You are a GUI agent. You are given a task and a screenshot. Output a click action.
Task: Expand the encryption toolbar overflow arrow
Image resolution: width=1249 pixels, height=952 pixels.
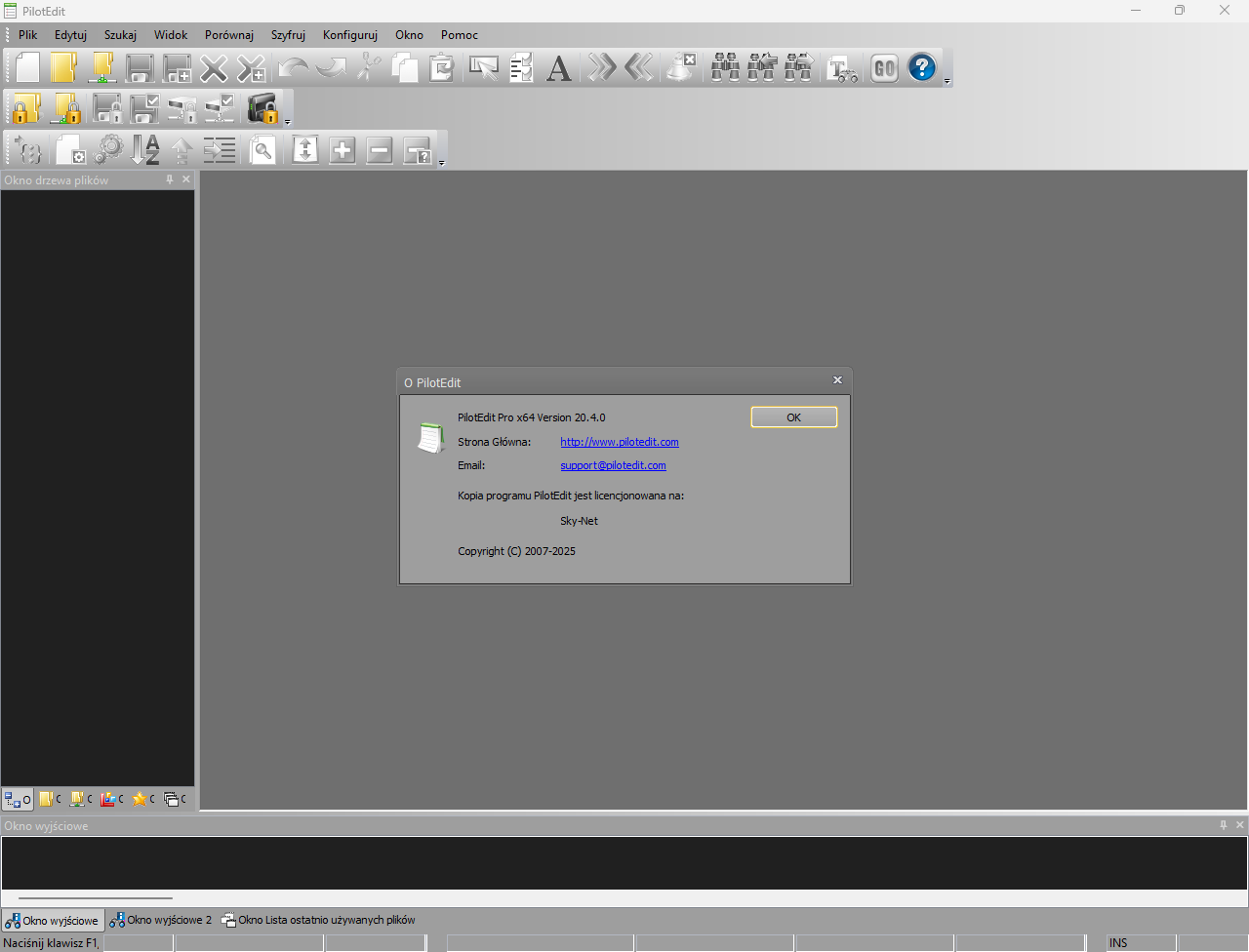288,123
